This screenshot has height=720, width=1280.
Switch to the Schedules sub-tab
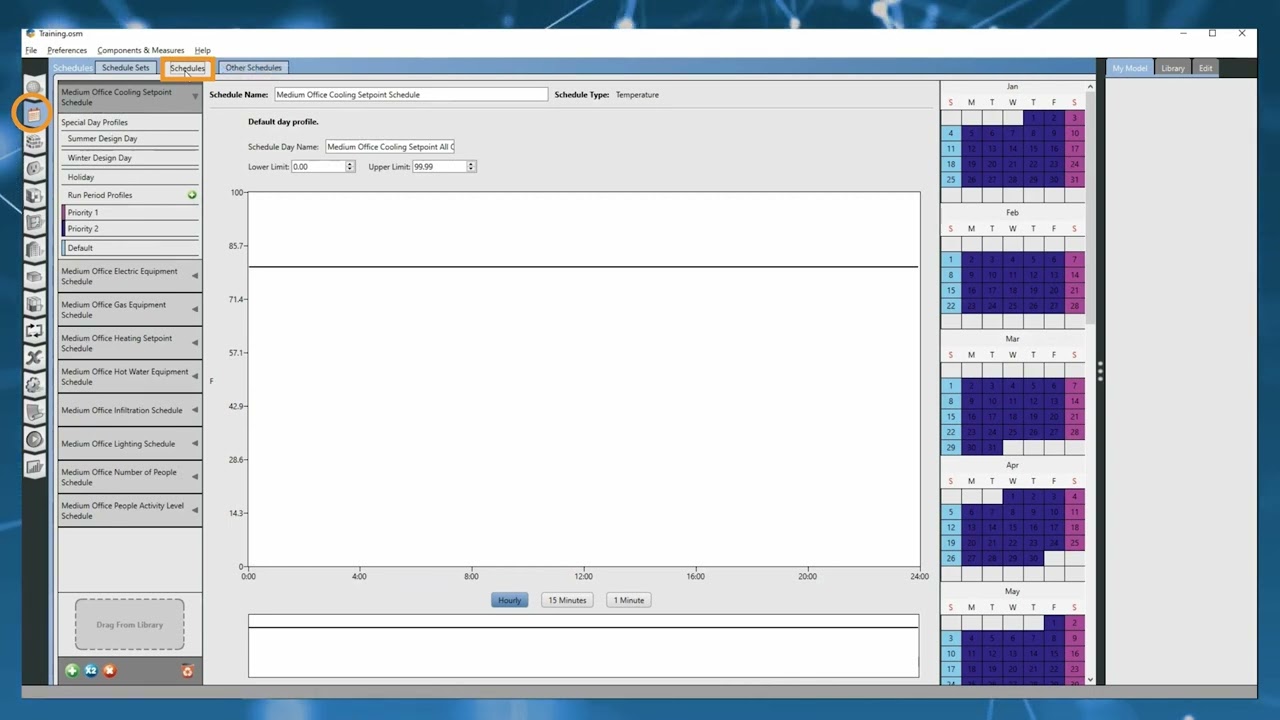pos(187,68)
